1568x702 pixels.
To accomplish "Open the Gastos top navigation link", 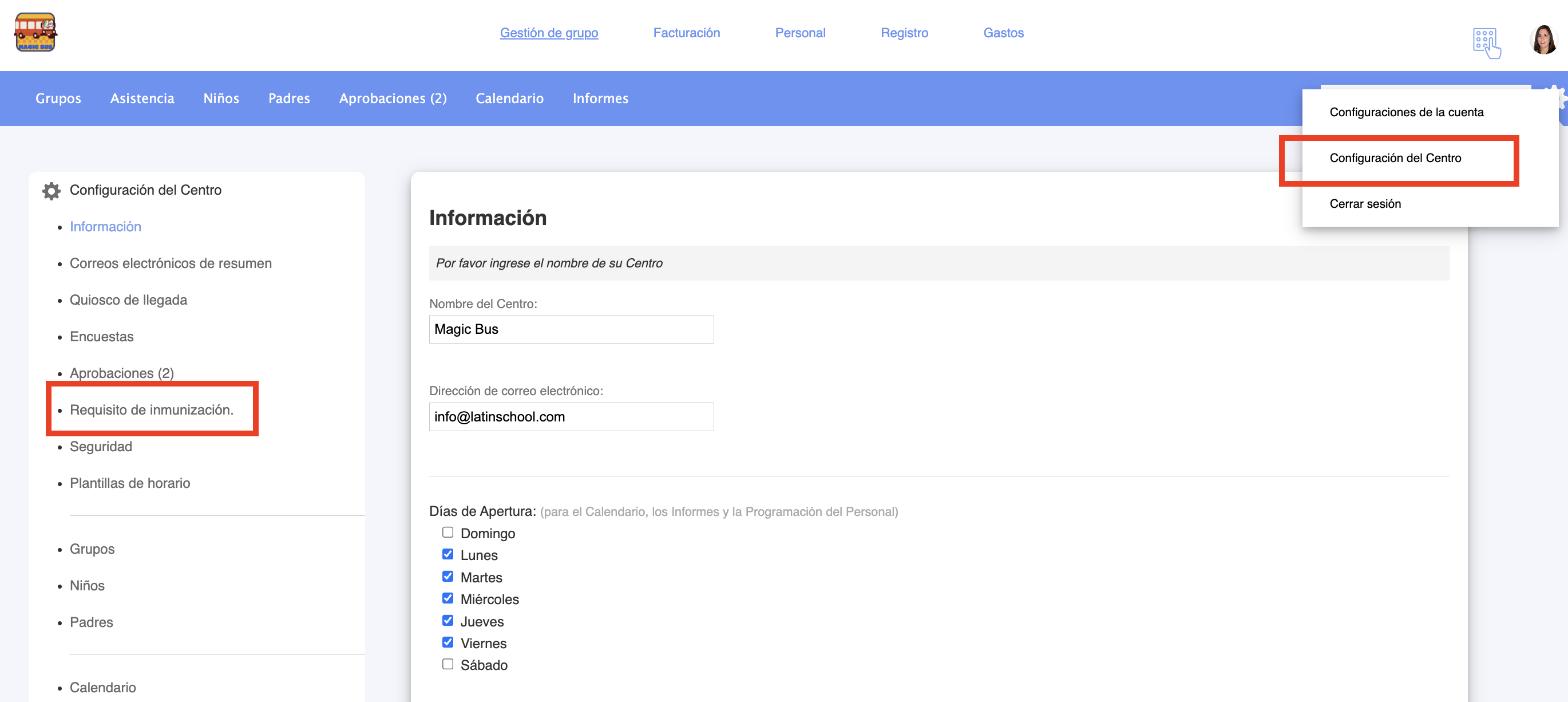I will click(1003, 33).
